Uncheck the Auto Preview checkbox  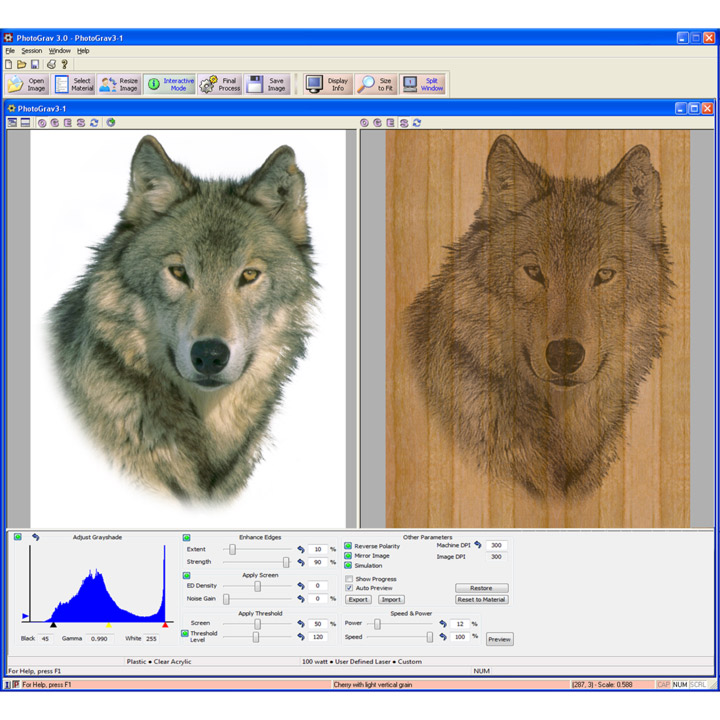(349, 588)
